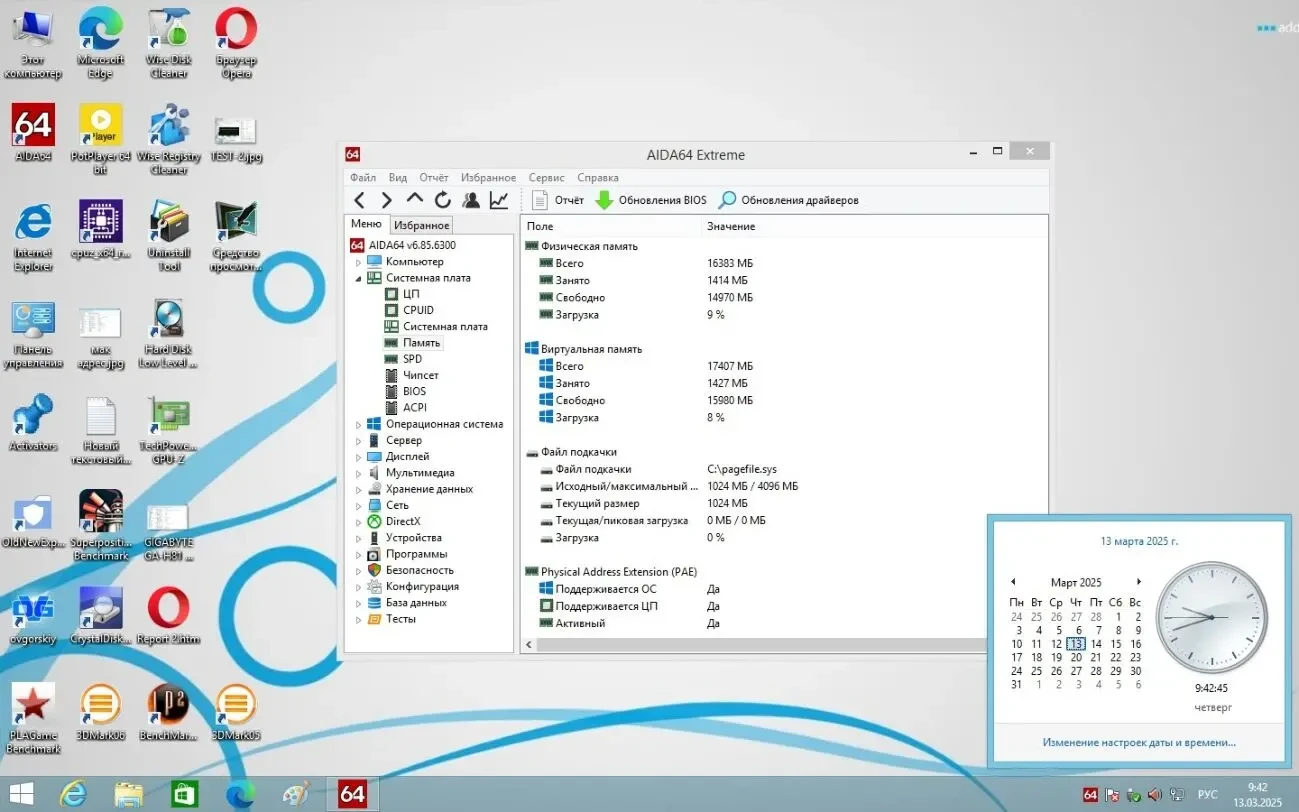The height and width of the screenshot is (812, 1299).
Task: Collapse the Системная плата tree branch
Action: pyautogui.click(x=356, y=277)
